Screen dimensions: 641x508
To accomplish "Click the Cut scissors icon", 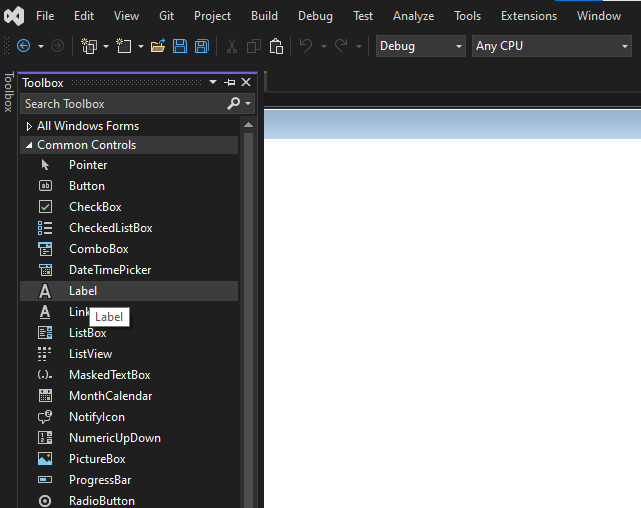I will [x=232, y=46].
